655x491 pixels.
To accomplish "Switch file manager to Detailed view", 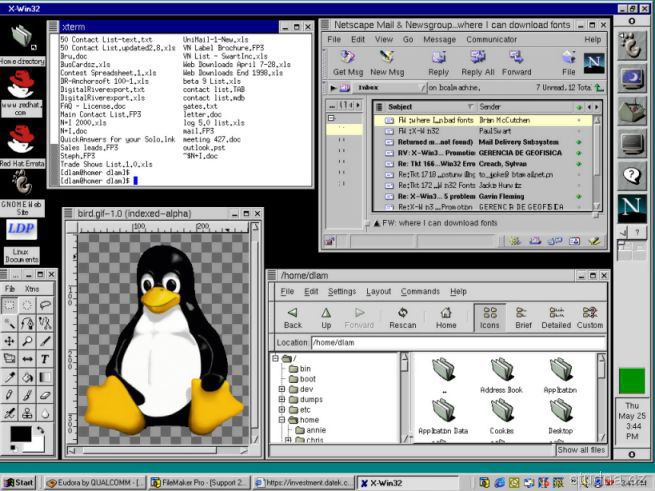I will coord(556,316).
